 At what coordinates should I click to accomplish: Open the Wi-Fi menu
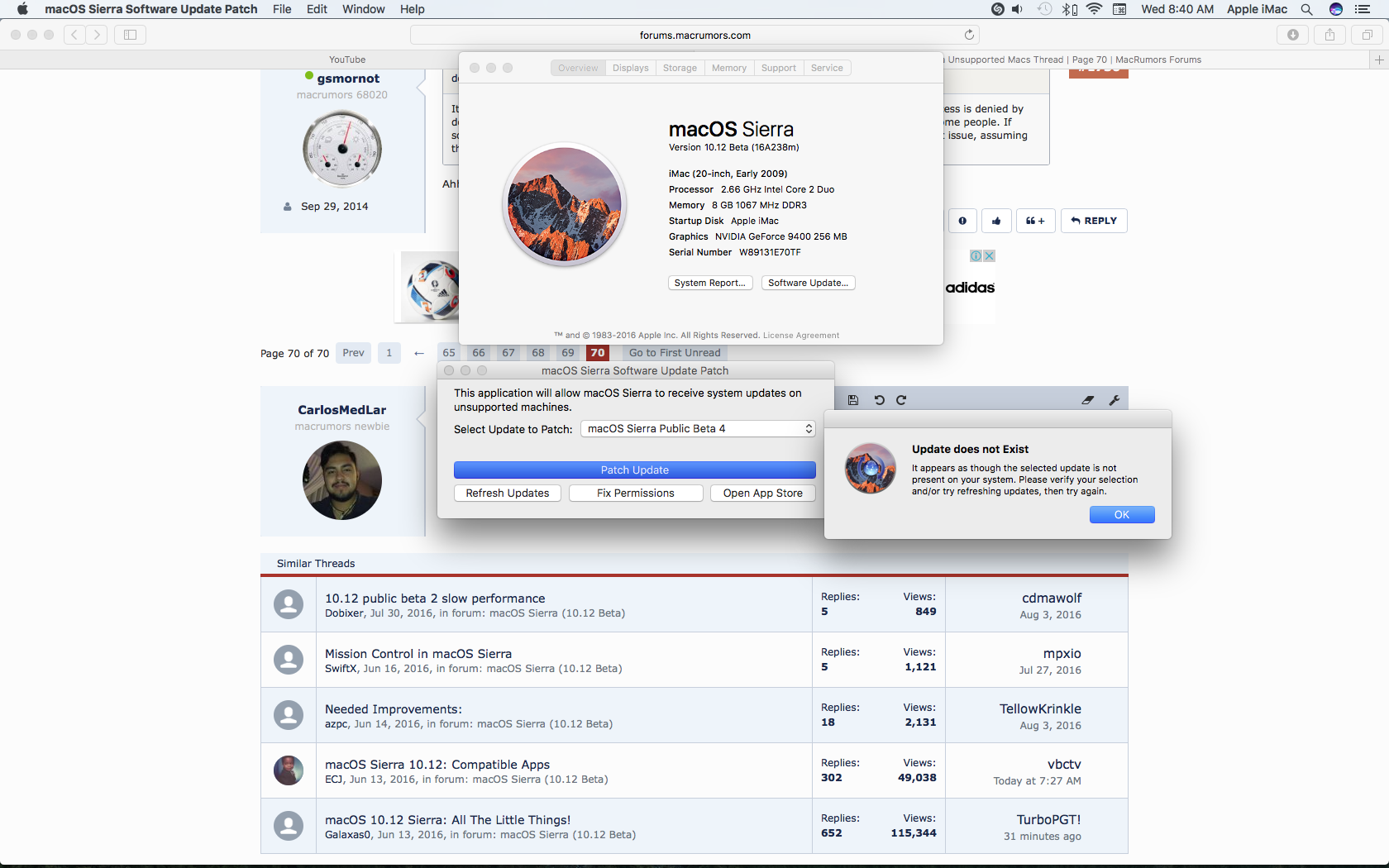tap(1095, 9)
